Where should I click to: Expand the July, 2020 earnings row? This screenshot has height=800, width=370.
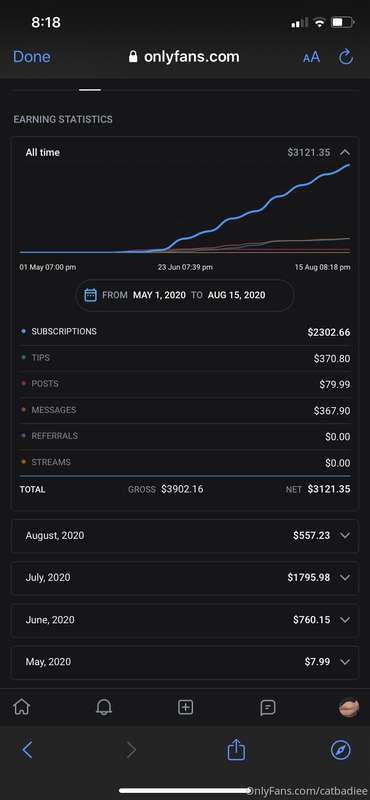185,578
